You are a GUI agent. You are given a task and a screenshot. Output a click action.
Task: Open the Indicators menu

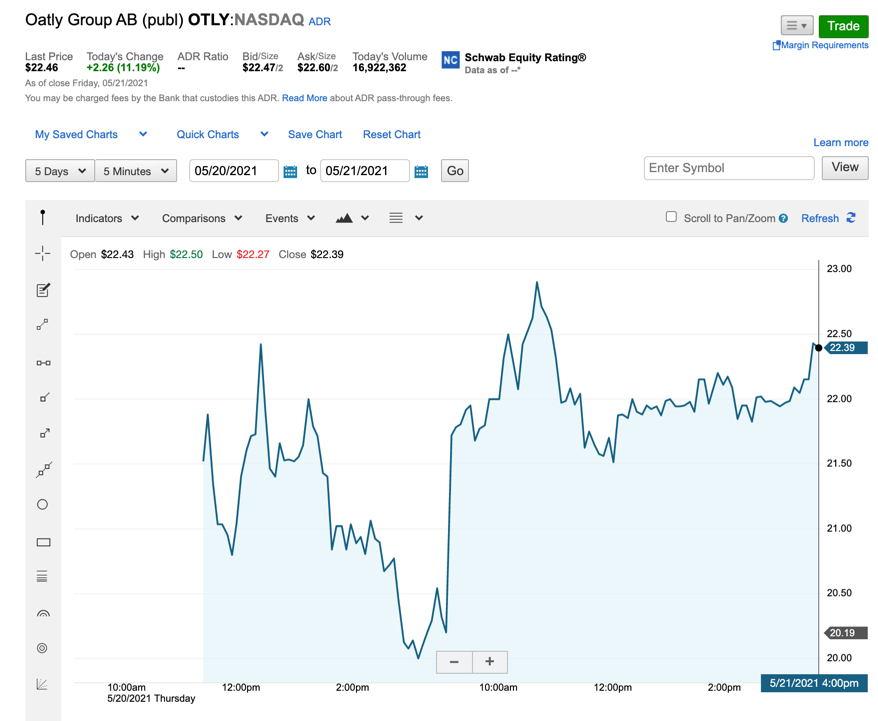click(x=107, y=218)
